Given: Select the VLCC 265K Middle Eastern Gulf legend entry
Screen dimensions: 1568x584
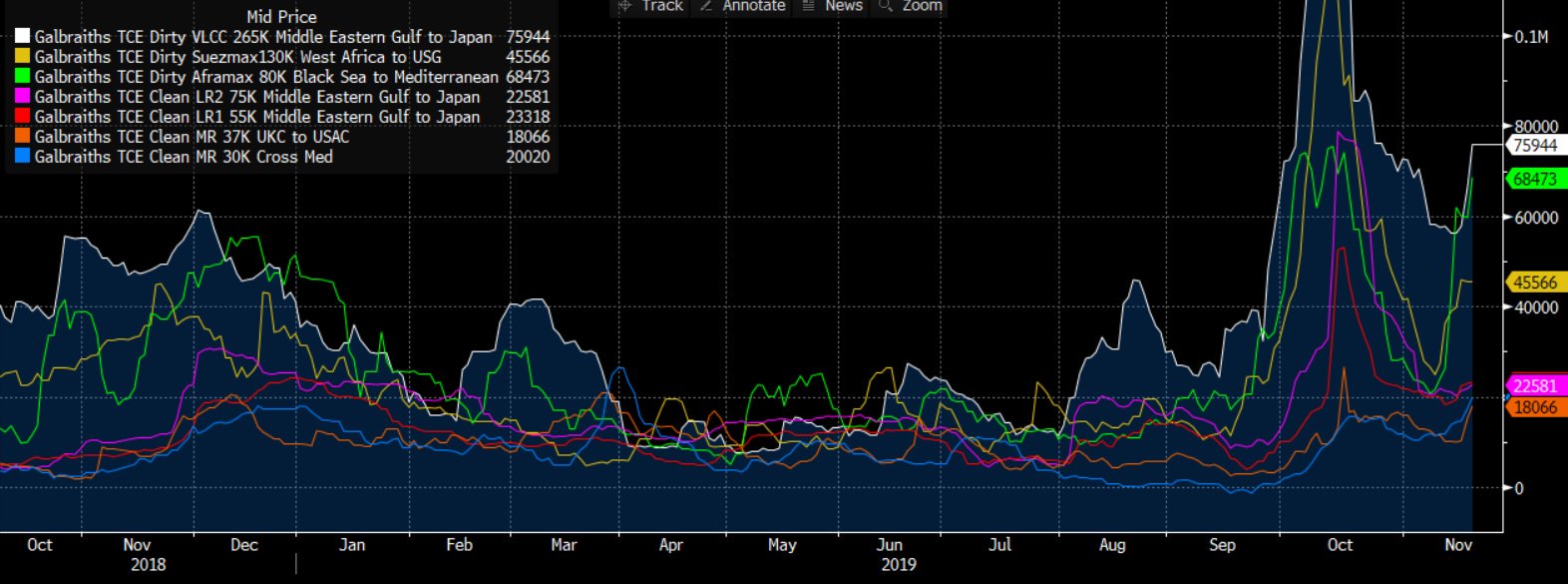Looking at the screenshot, I should tap(263, 37).
